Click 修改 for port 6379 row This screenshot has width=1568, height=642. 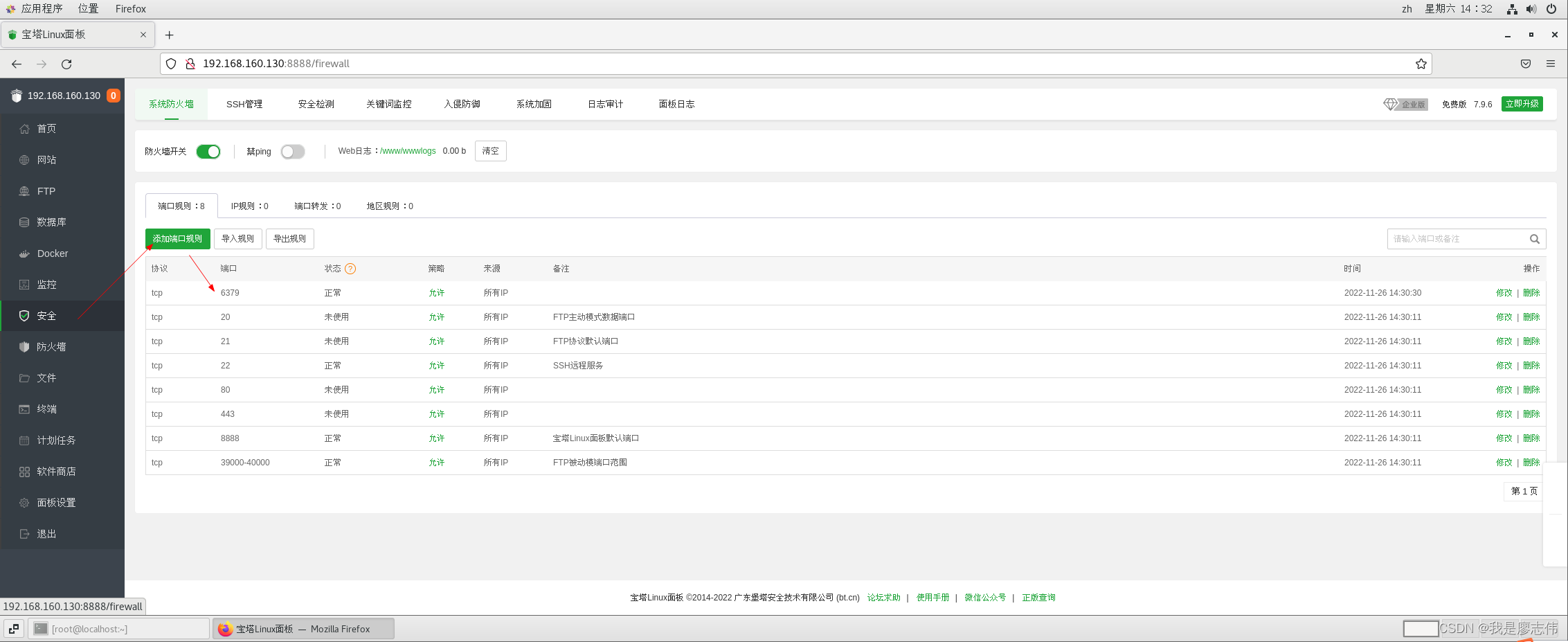pos(1504,293)
